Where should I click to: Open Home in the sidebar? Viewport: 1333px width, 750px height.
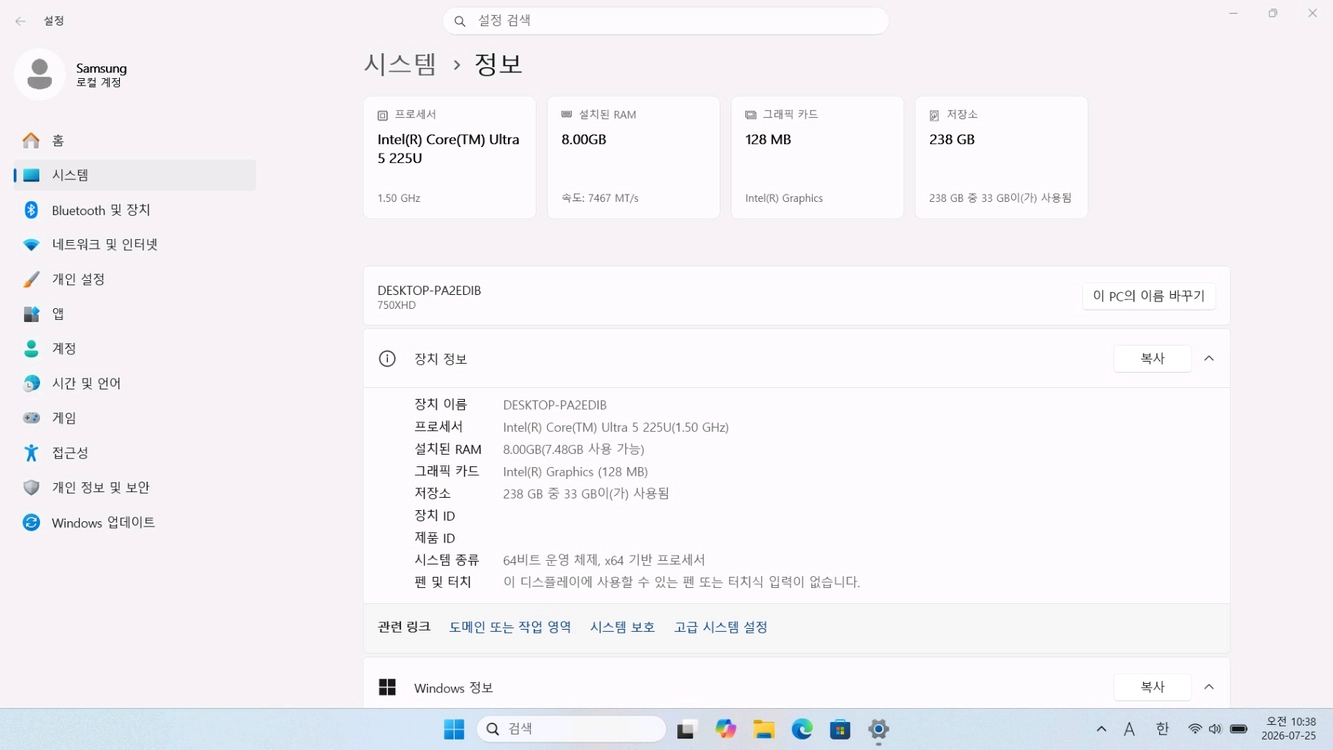click(135, 141)
